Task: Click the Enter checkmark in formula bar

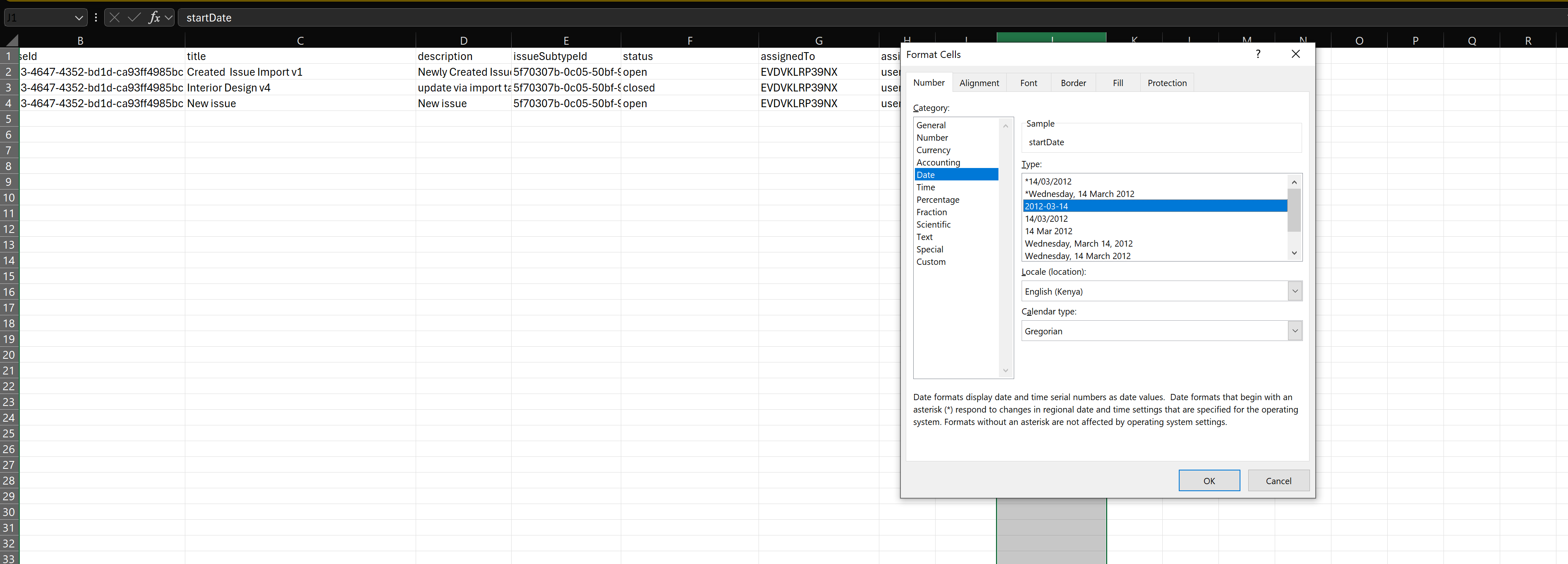Action: [x=134, y=18]
